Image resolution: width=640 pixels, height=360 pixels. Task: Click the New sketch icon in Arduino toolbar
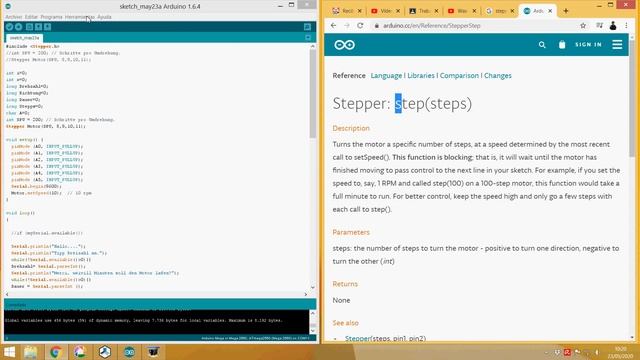[x=29, y=27]
